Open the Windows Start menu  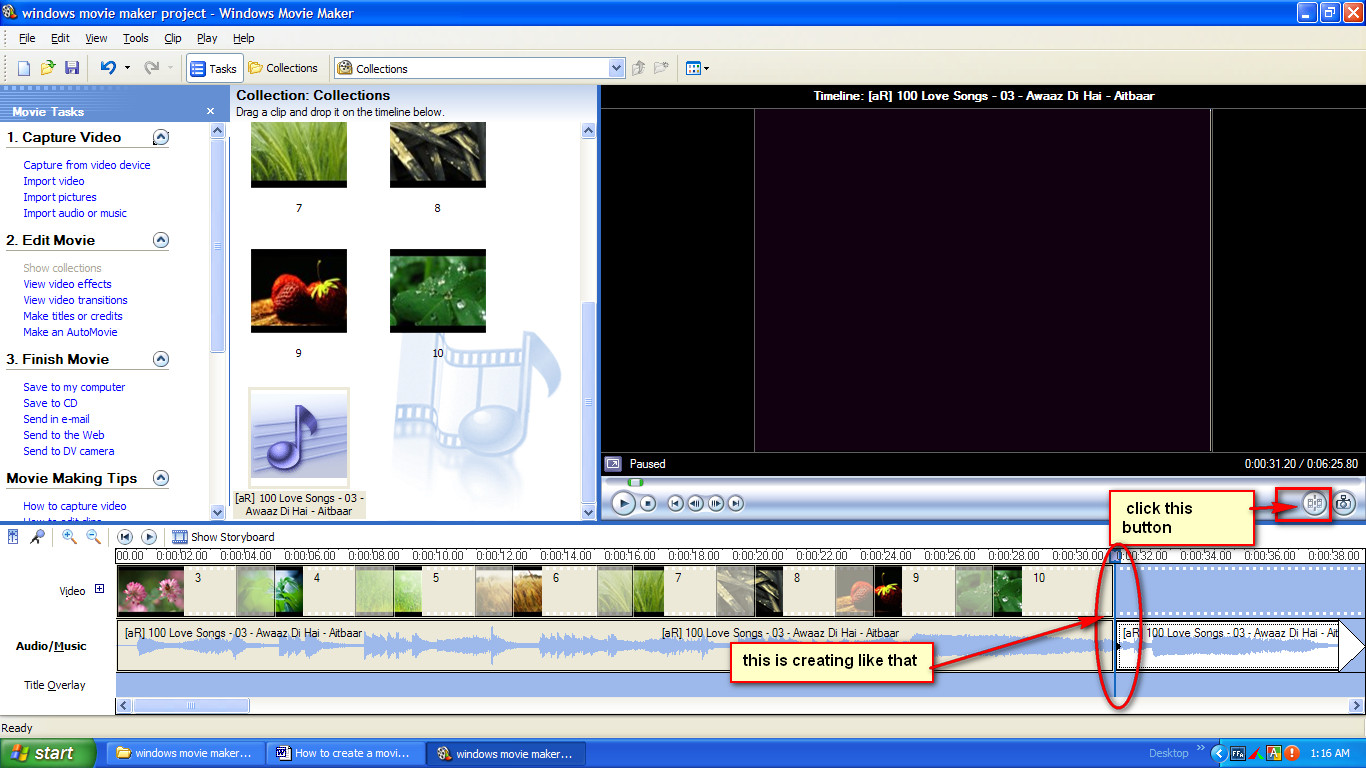(48, 753)
